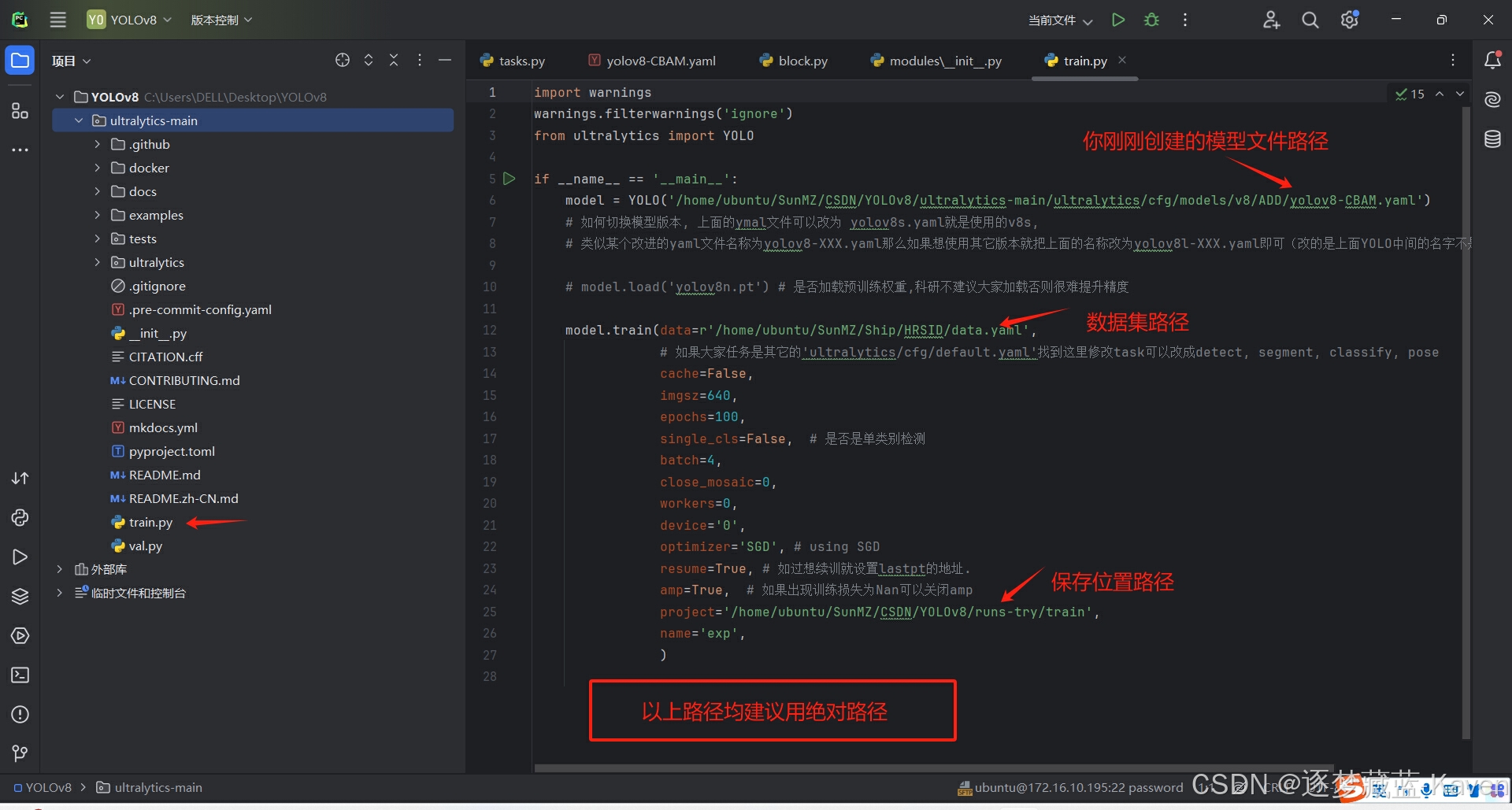Screen dimensions: 1512x810
Task: Open Database tool window icon
Action: pos(1492,139)
